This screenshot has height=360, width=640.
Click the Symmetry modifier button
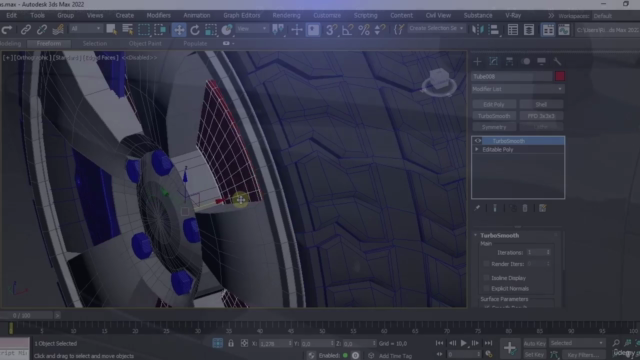[x=494, y=127]
